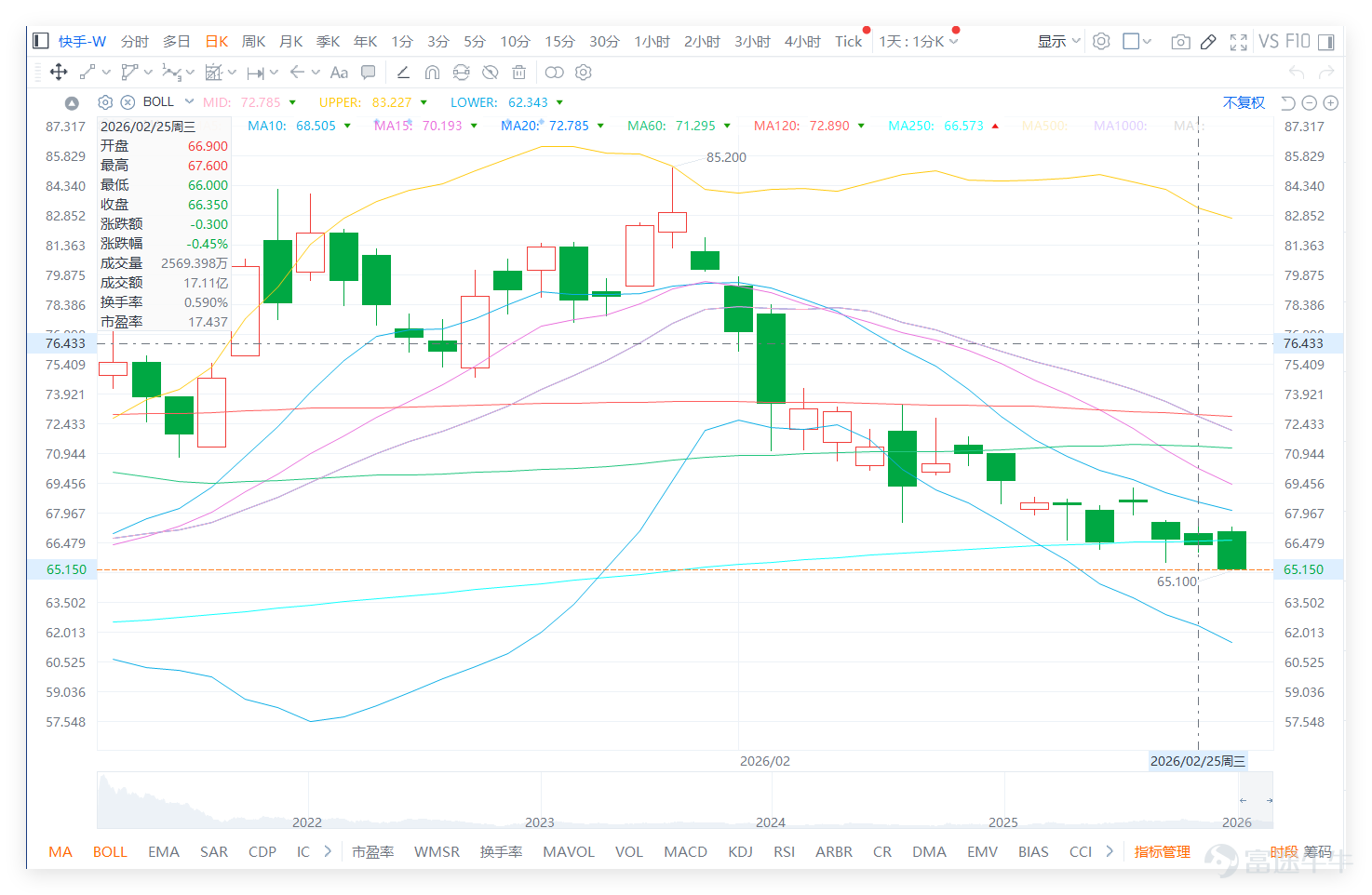Switch to 分时 intraday tab
The height and width of the screenshot is (895, 1372).
pyautogui.click(x=135, y=41)
